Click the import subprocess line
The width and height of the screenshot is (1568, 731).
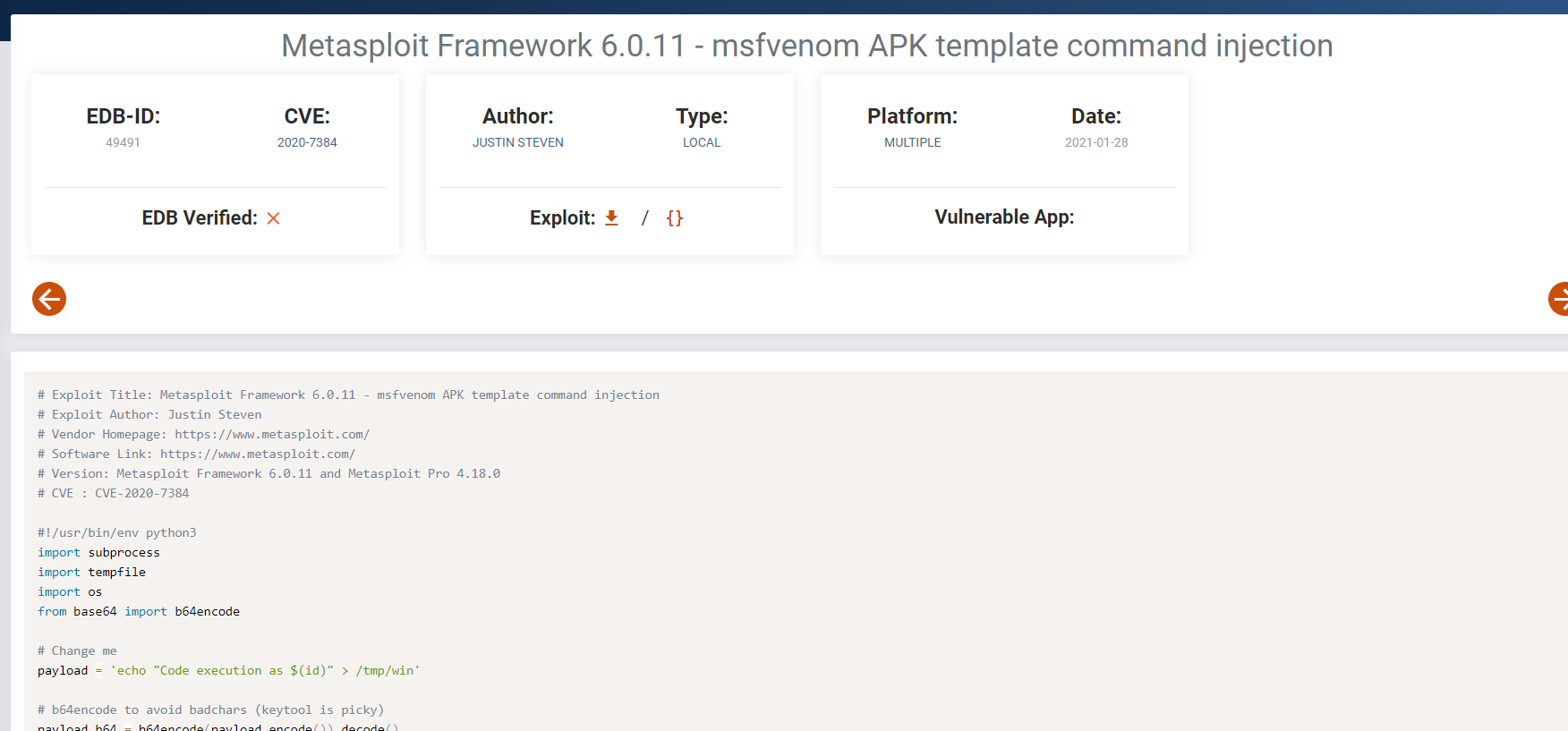coord(98,552)
